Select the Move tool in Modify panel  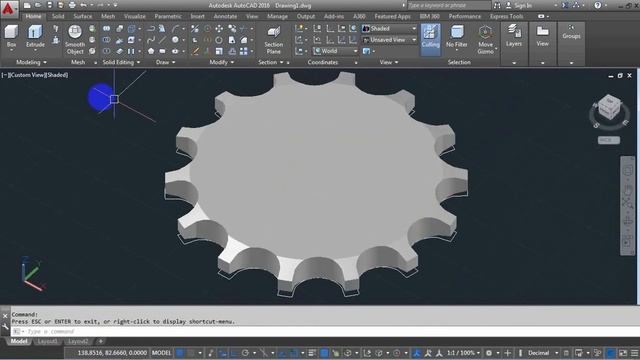(219, 29)
